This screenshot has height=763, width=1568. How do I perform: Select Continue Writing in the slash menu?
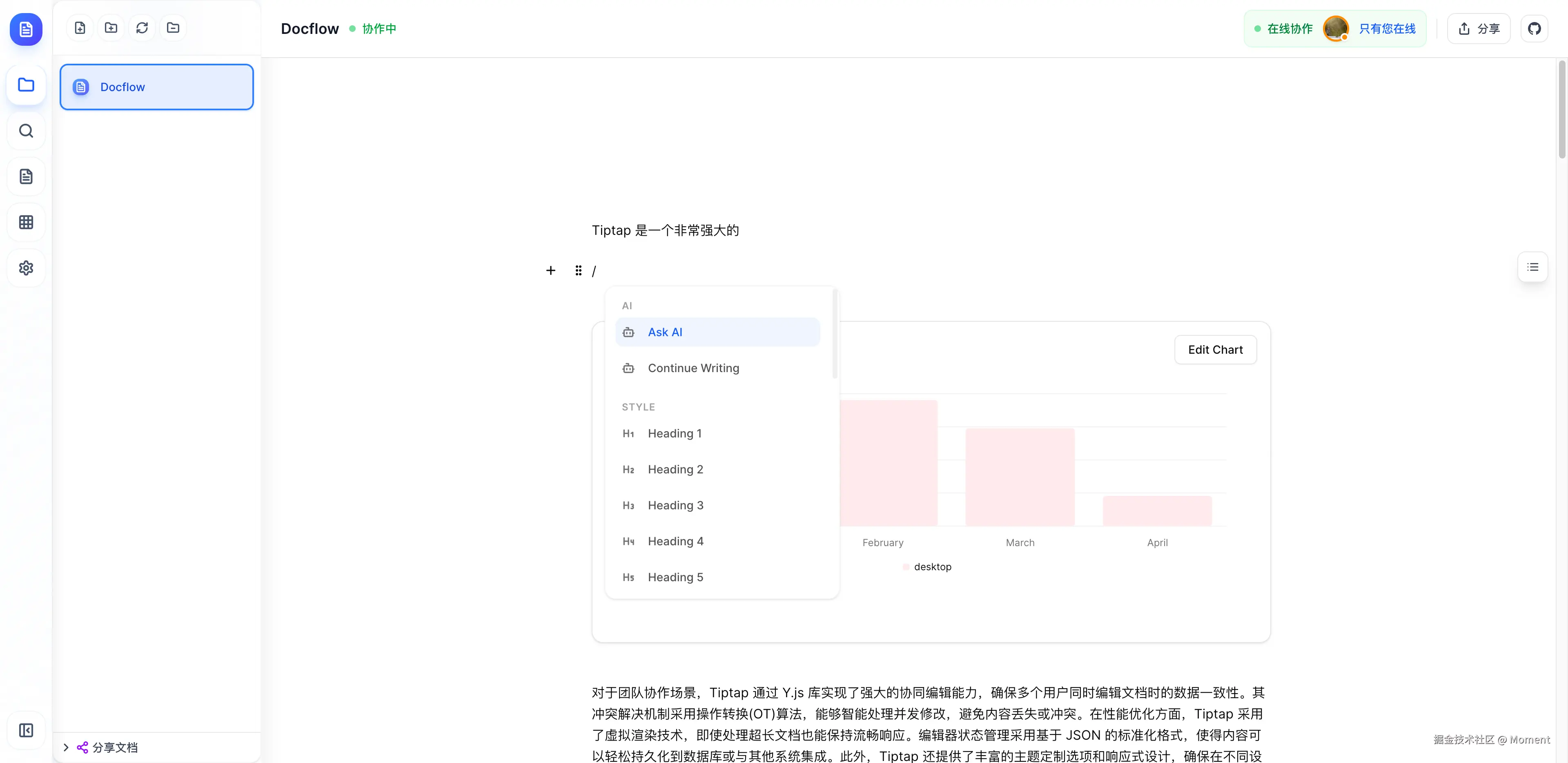coord(693,368)
